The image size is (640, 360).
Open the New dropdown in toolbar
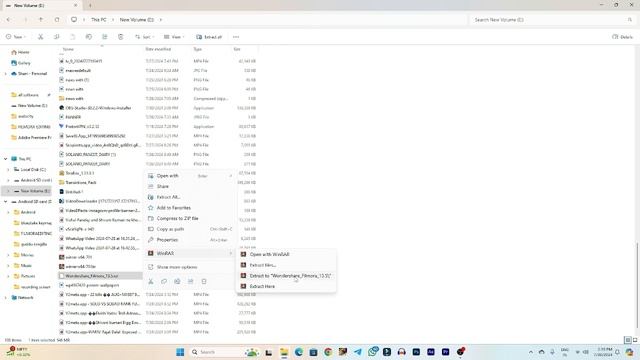click(x=16, y=37)
